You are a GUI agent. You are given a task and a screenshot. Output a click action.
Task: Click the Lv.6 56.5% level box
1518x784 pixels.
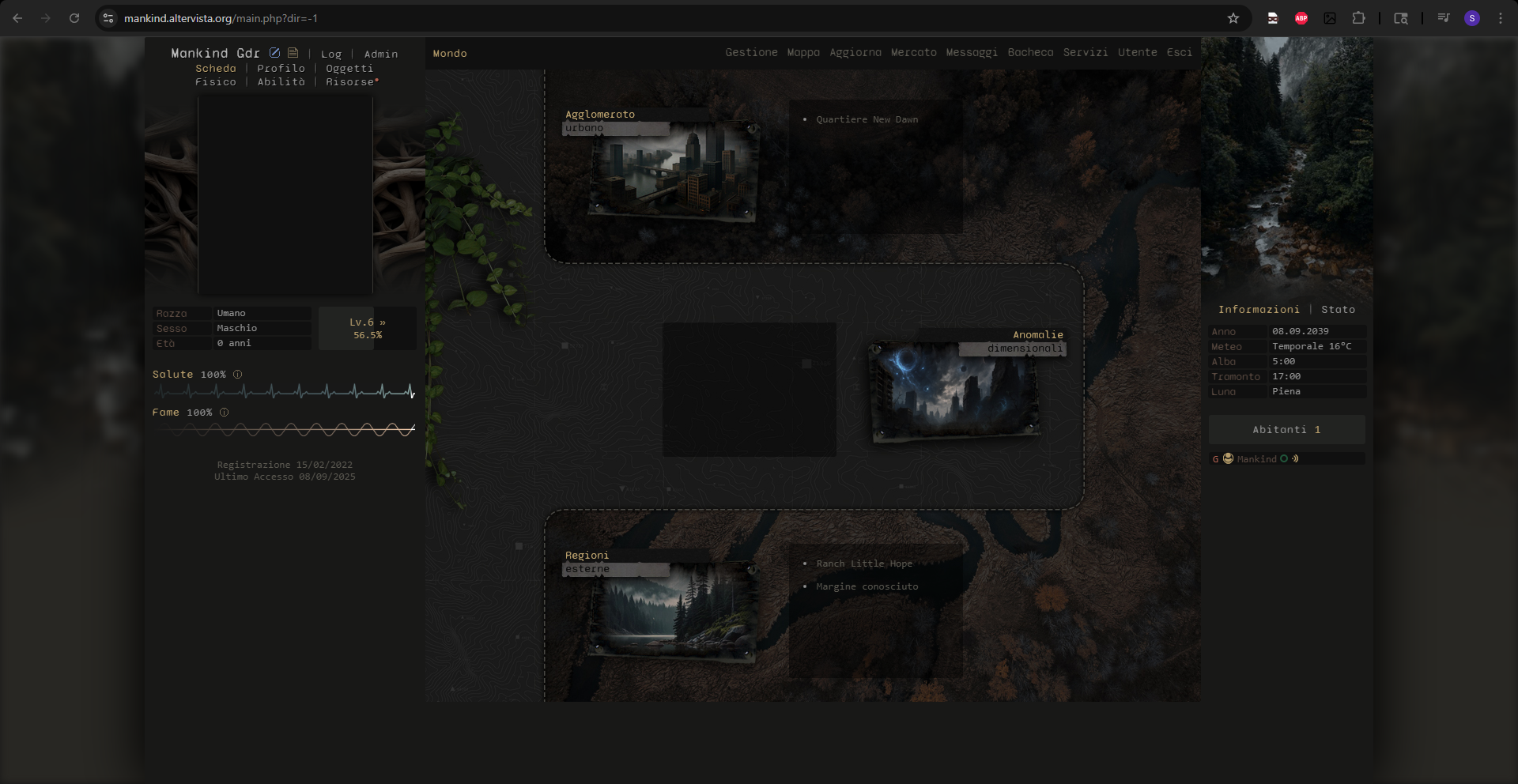368,329
